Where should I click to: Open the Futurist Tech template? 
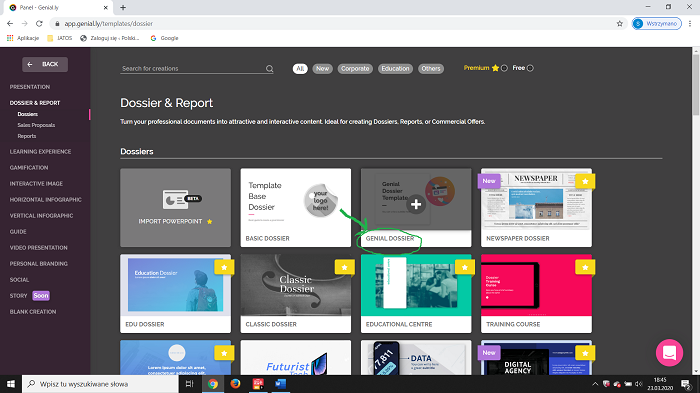coord(296,358)
